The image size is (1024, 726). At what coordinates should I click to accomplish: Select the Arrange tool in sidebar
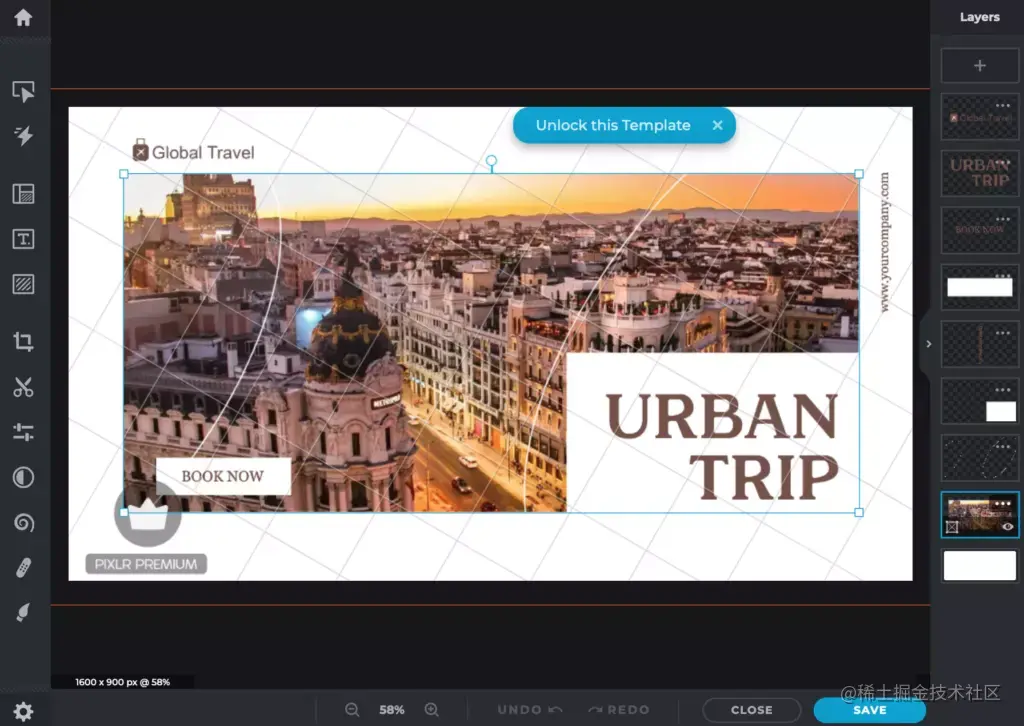pos(24,91)
